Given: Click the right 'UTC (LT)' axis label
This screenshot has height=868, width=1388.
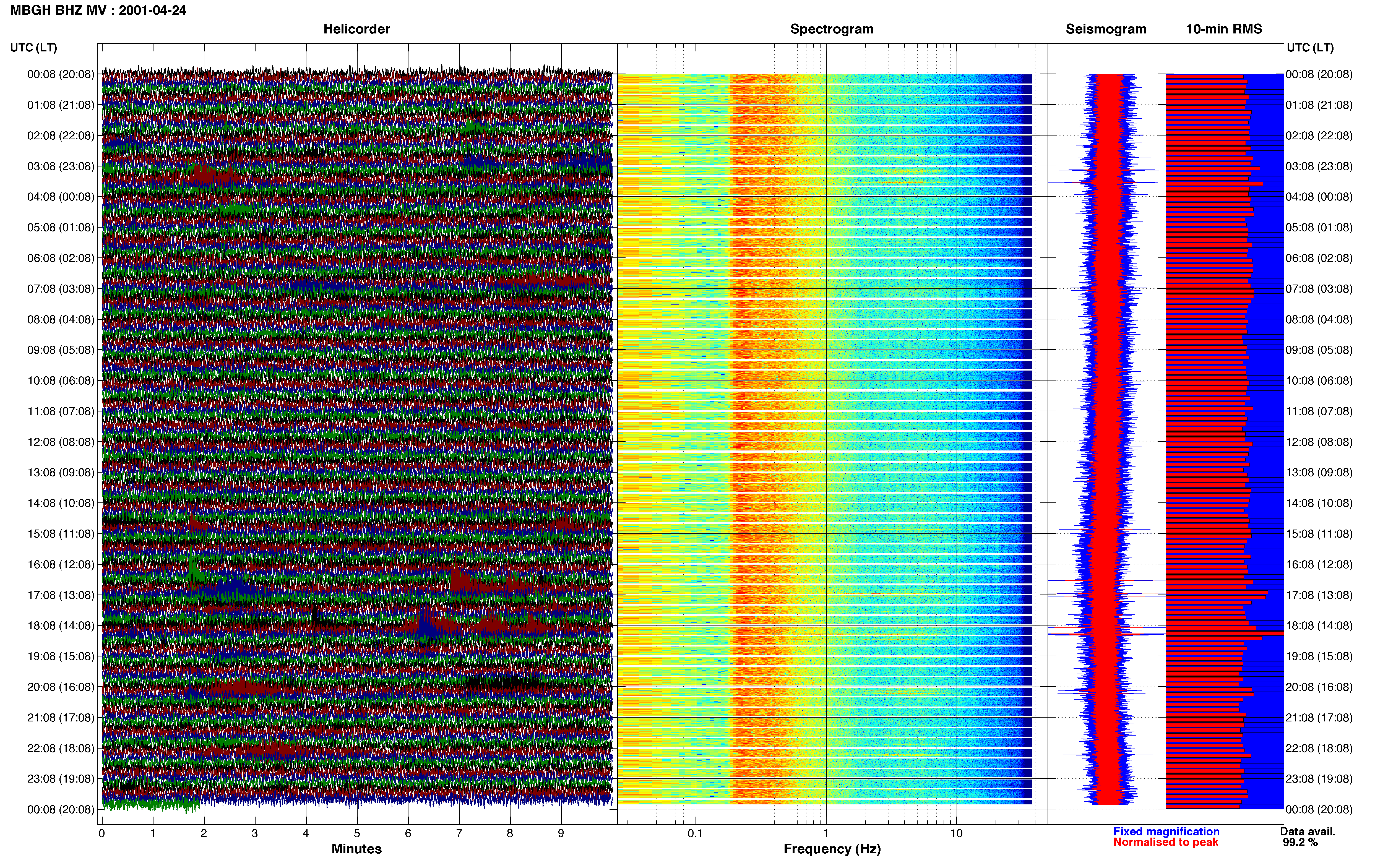Looking at the screenshot, I should click(x=1310, y=48).
